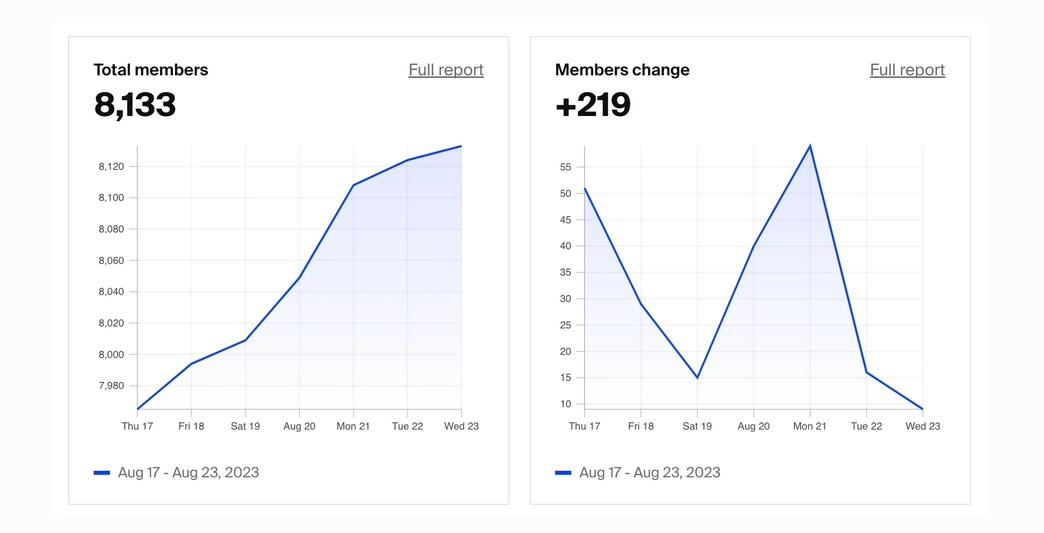The width and height of the screenshot is (1044, 533).
Task: Click the Wed 23 end point in Total members chart
Action: click(461, 146)
